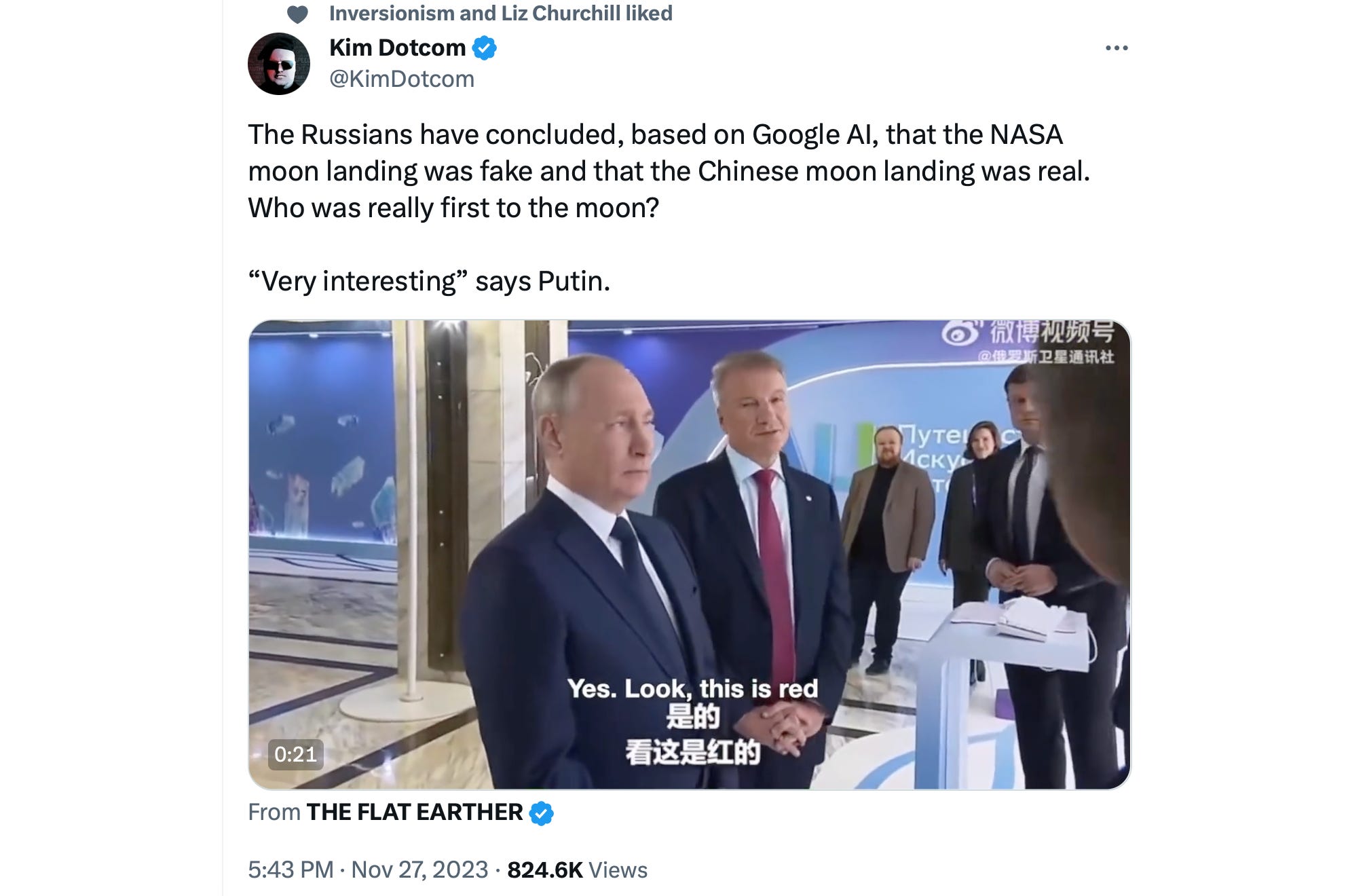Click the 0:21 video duration badge
Screen dimensions: 1367x896
pyautogui.click(x=295, y=754)
